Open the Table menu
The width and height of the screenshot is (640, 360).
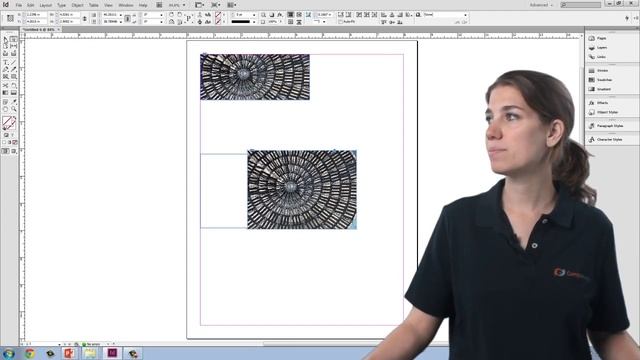[94, 5]
